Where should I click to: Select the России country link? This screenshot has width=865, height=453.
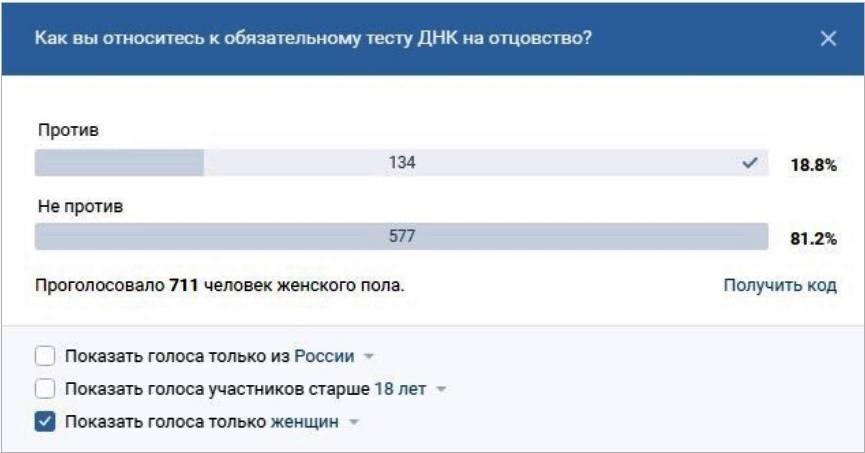click(x=324, y=356)
